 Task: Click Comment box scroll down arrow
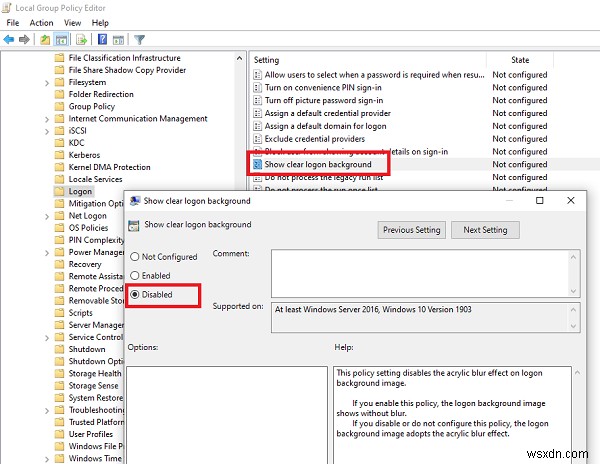pyautogui.click(x=573, y=291)
